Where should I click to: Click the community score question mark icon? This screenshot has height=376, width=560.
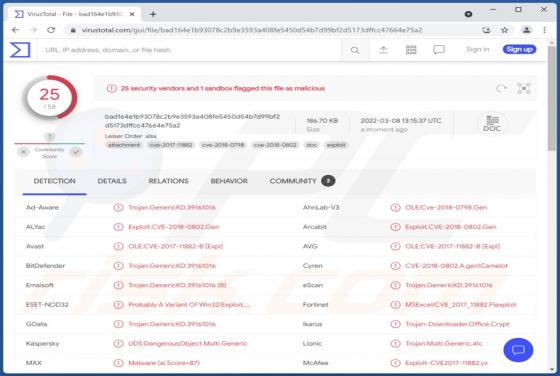point(50,136)
